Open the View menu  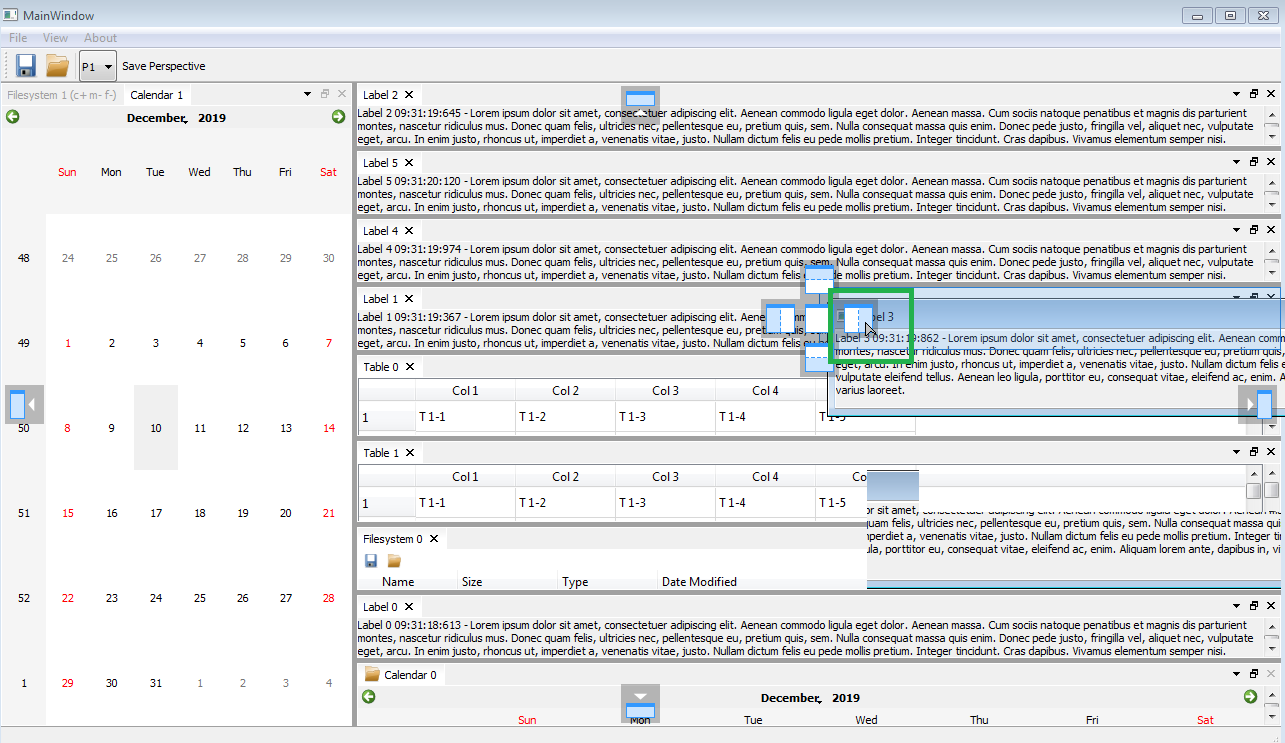(55, 37)
